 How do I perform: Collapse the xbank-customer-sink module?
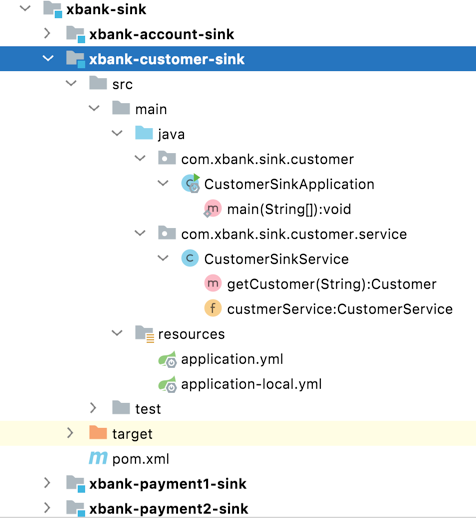click(x=48, y=59)
